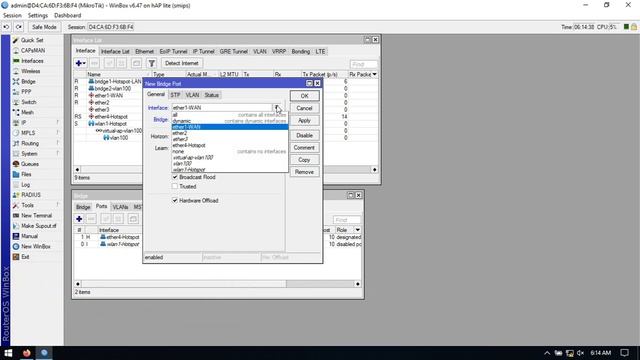This screenshot has width=640, height=360.
Task: Open Files in the sidebar
Action: (x=26, y=174)
